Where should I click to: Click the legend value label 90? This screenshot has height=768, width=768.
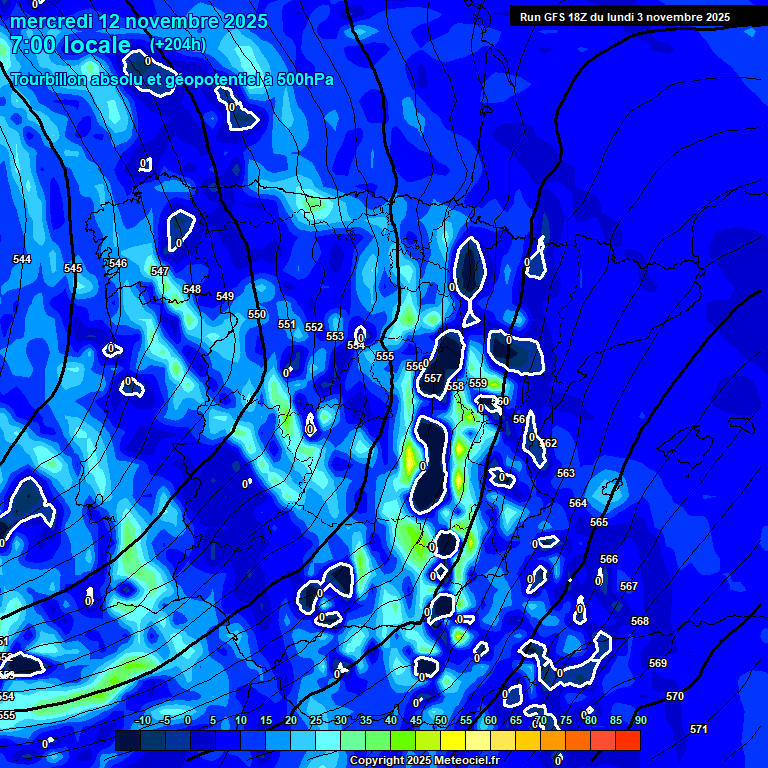click(640, 720)
